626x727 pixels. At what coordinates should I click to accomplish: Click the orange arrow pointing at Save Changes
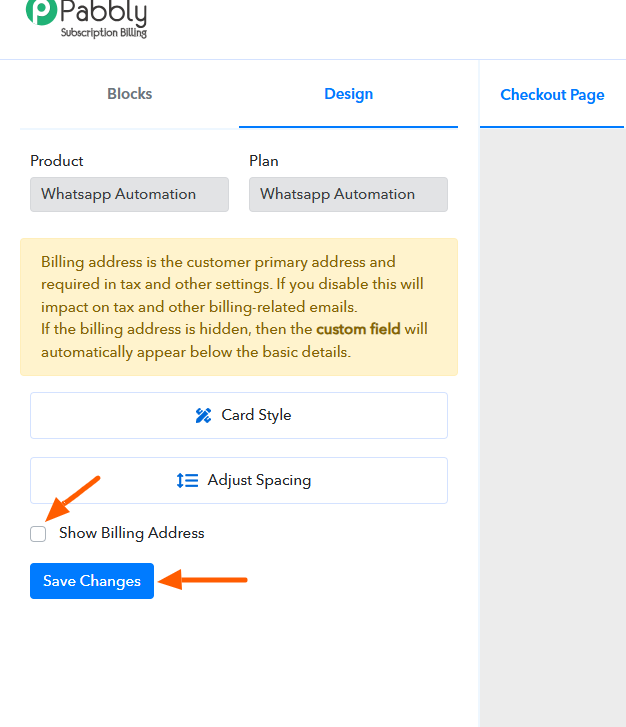point(205,580)
